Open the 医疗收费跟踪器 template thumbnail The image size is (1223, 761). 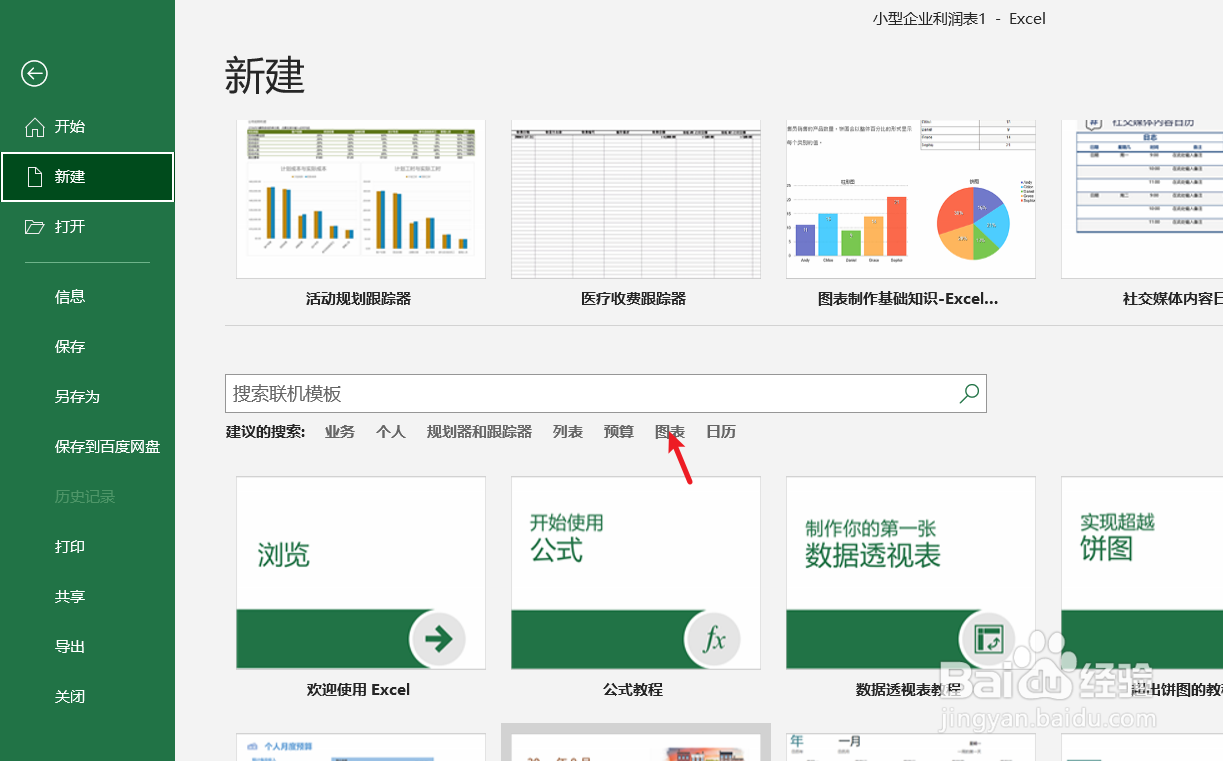coord(636,199)
